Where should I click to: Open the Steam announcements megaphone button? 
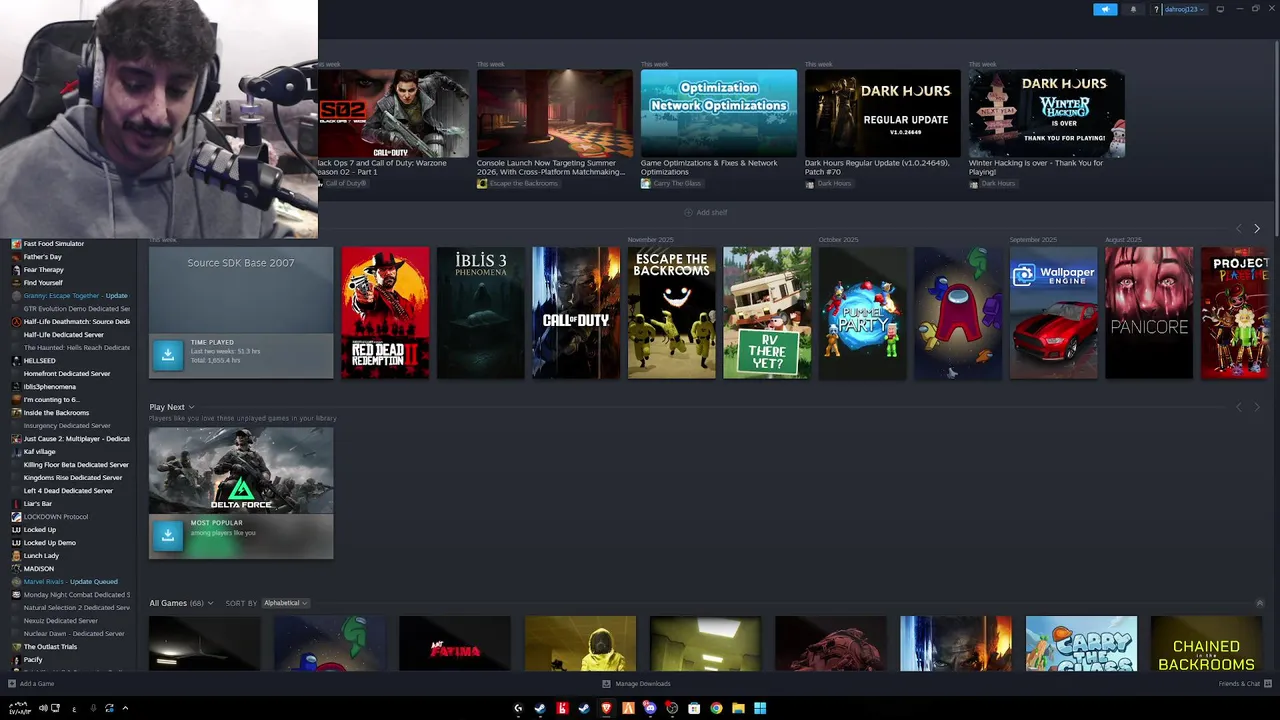pos(1105,9)
